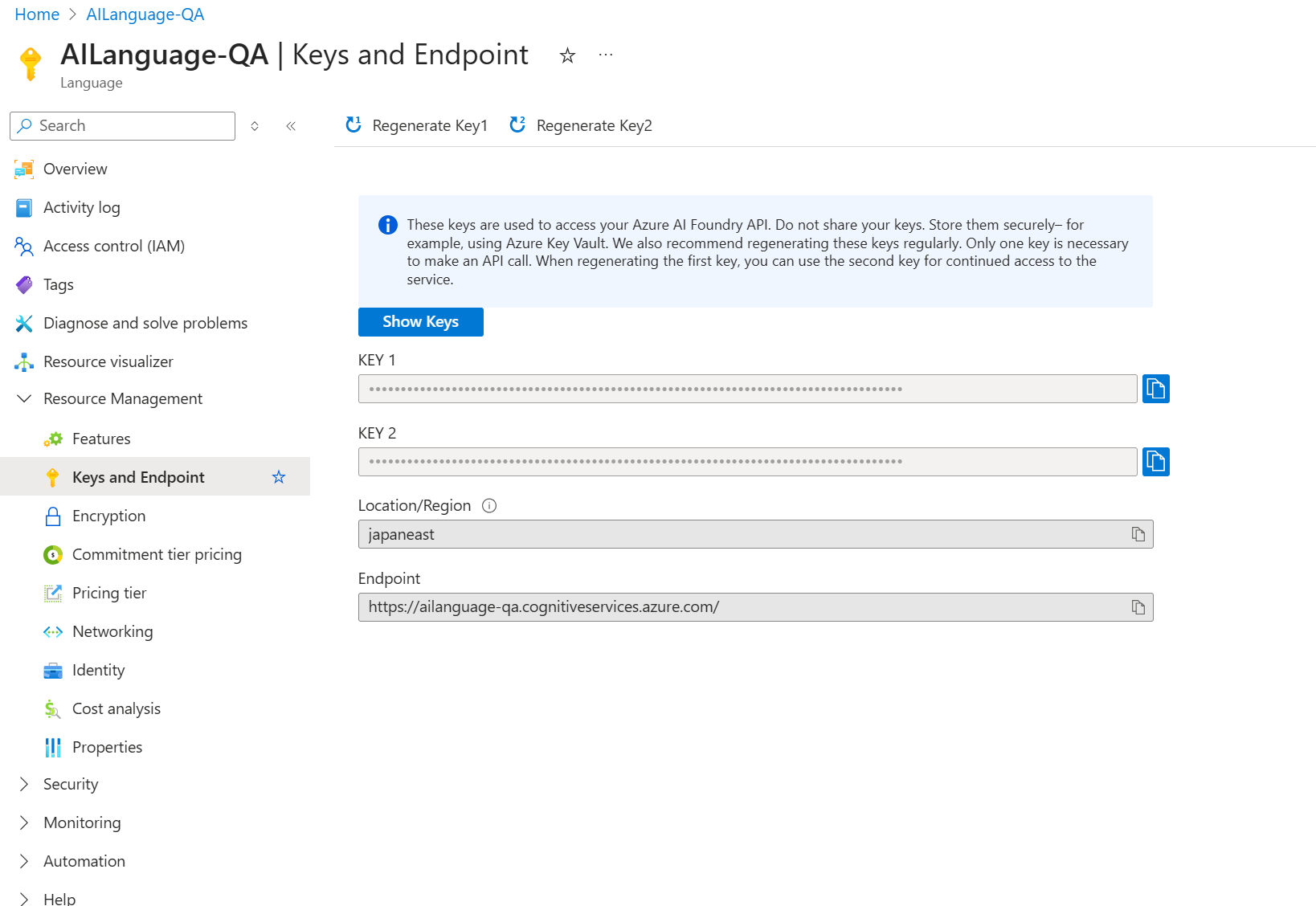Image resolution: width=1316 pixels, height=906 pixels.
Task: Open the header more options ellipsis
Action: pyautogui.click(x=606, y=55)
